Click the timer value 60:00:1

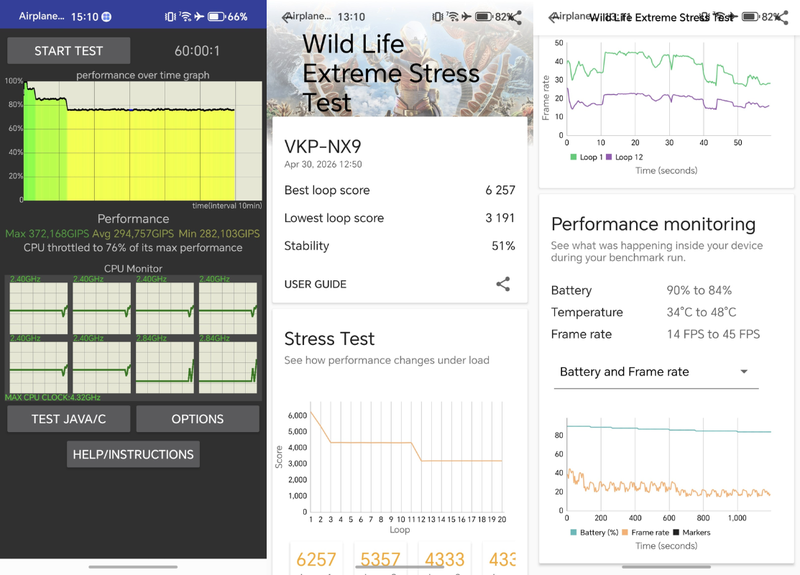pyautogui.click(x=197, y=51)
